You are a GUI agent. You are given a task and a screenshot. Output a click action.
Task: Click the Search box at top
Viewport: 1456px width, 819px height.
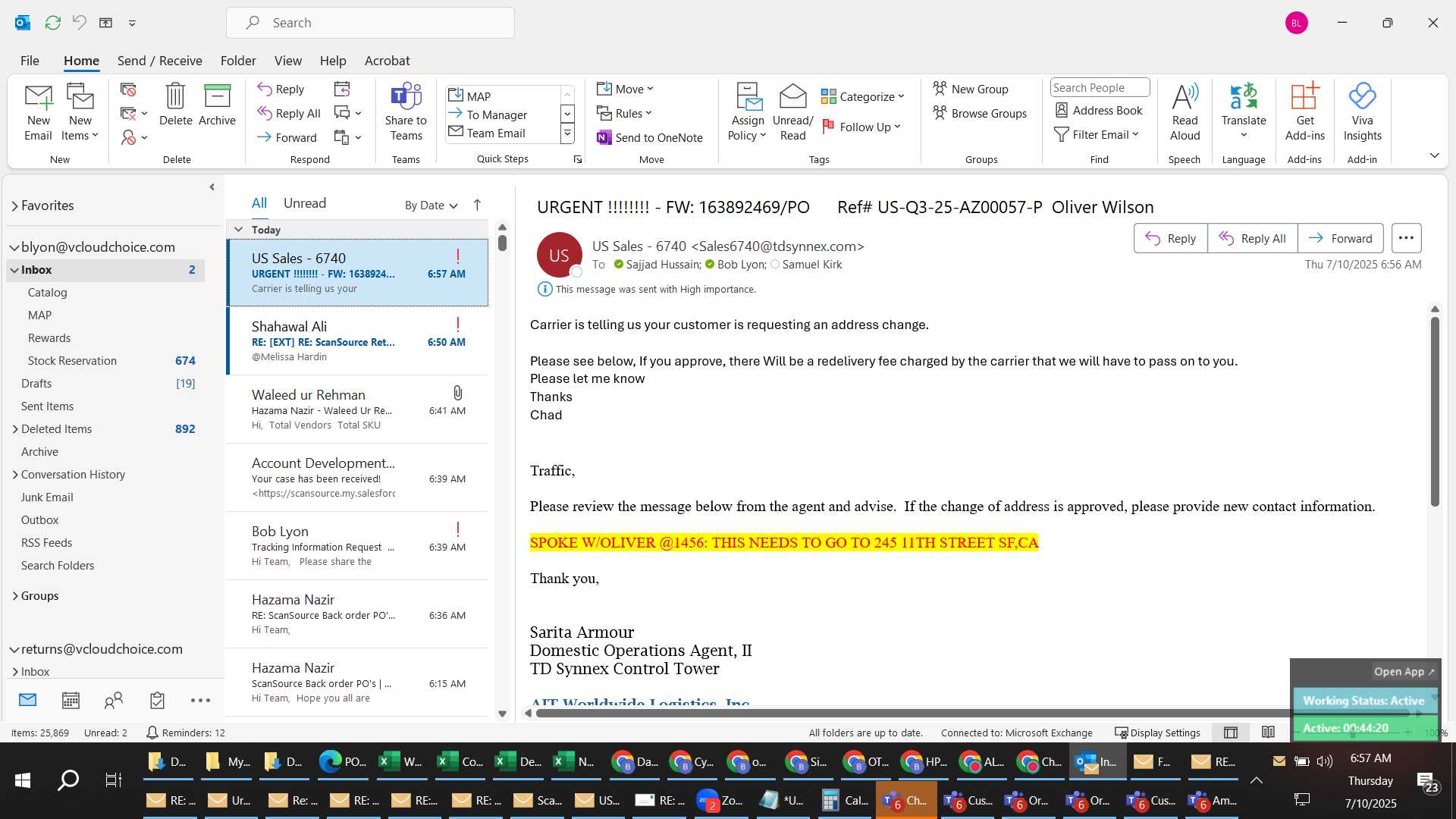[370, 23]
